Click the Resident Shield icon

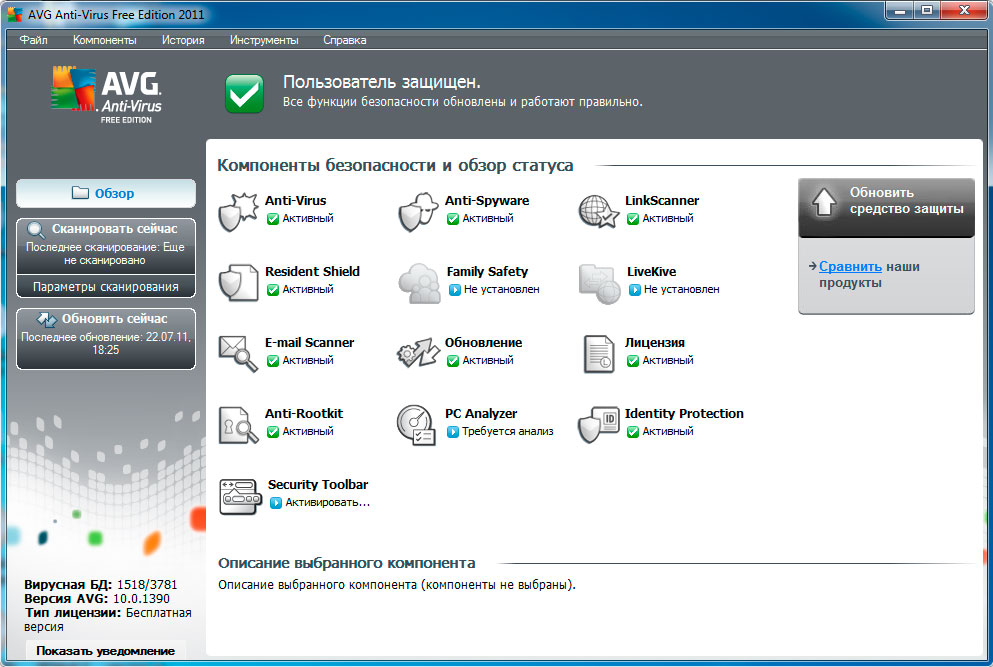[x=238, y=282]
